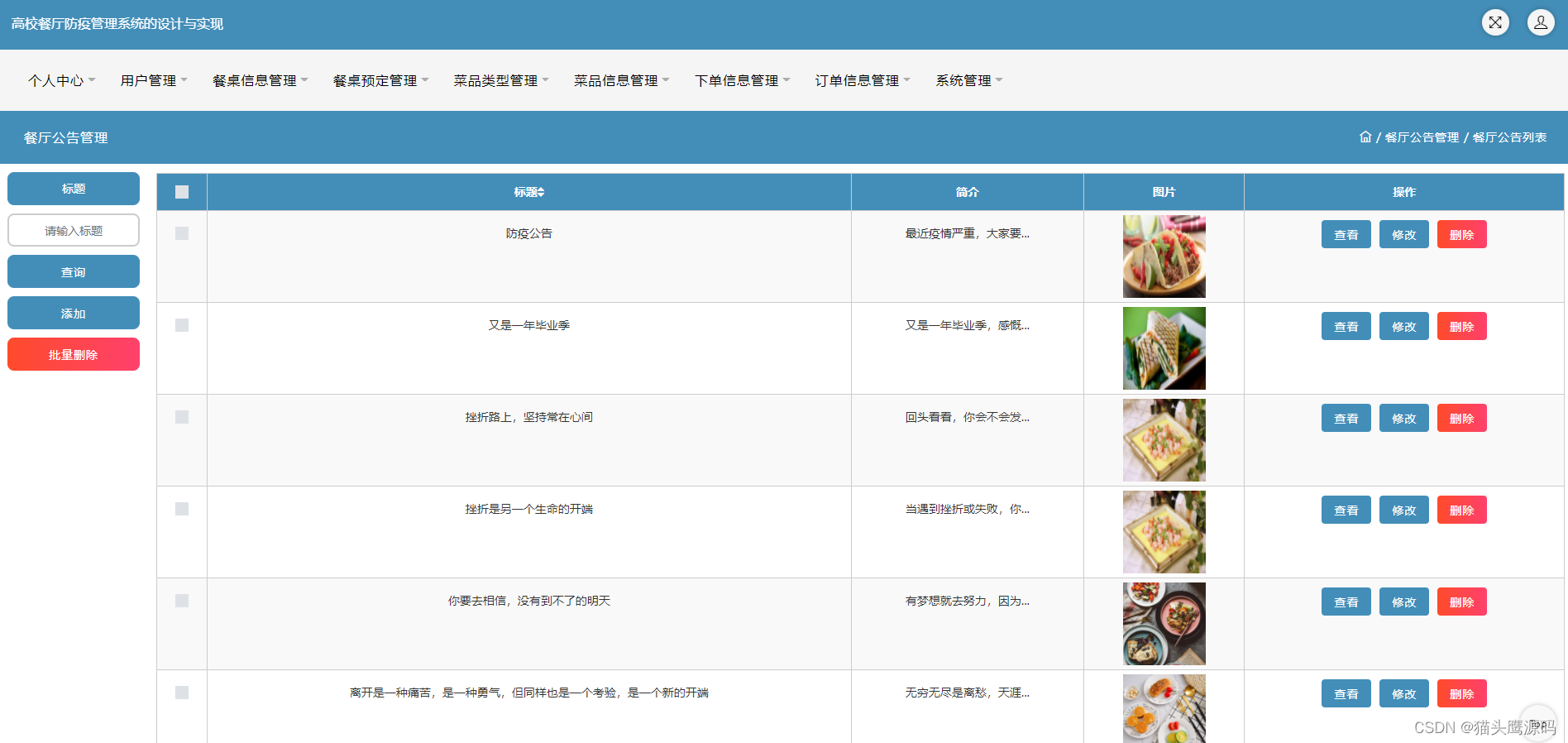This screenshot has height=743, width=1568.
Task: Click the fullscreen toggle icon in header
Action: tap(1495, 22)
